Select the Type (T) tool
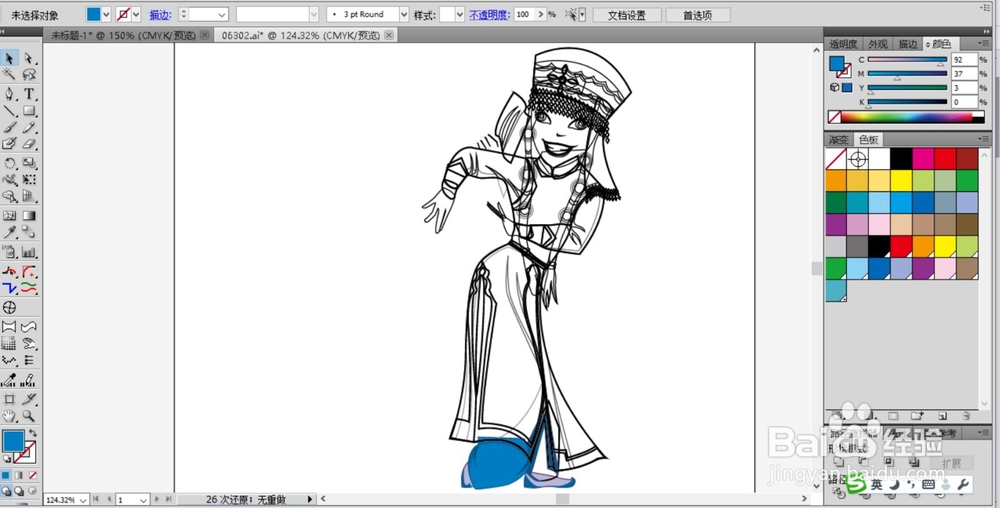The width and height of the screenshot is (1000, 508). pos(29,94)
